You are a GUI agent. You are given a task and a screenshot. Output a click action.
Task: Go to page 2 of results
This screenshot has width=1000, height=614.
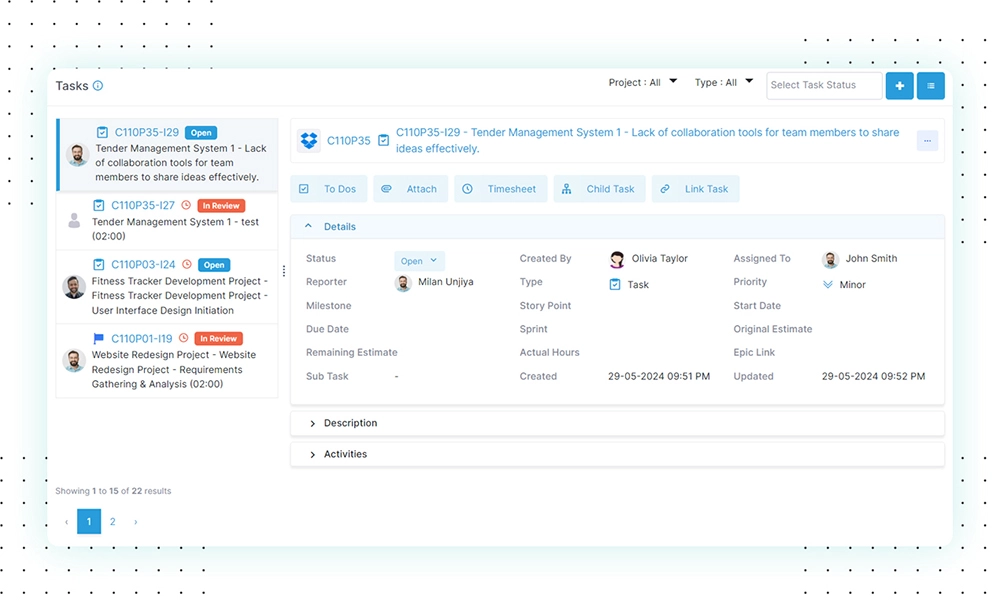pyautogui.click(x=113, y=522)
